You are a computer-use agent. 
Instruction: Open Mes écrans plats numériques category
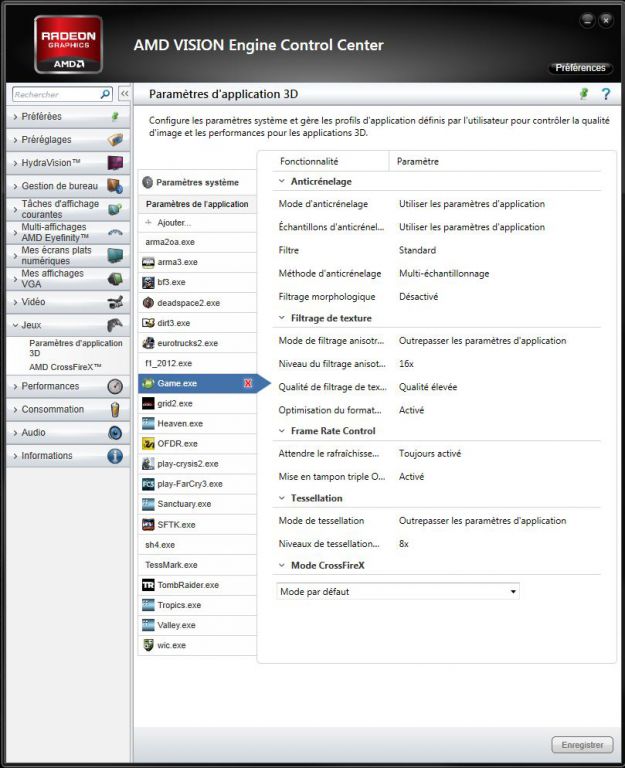(x=68, y=255)
